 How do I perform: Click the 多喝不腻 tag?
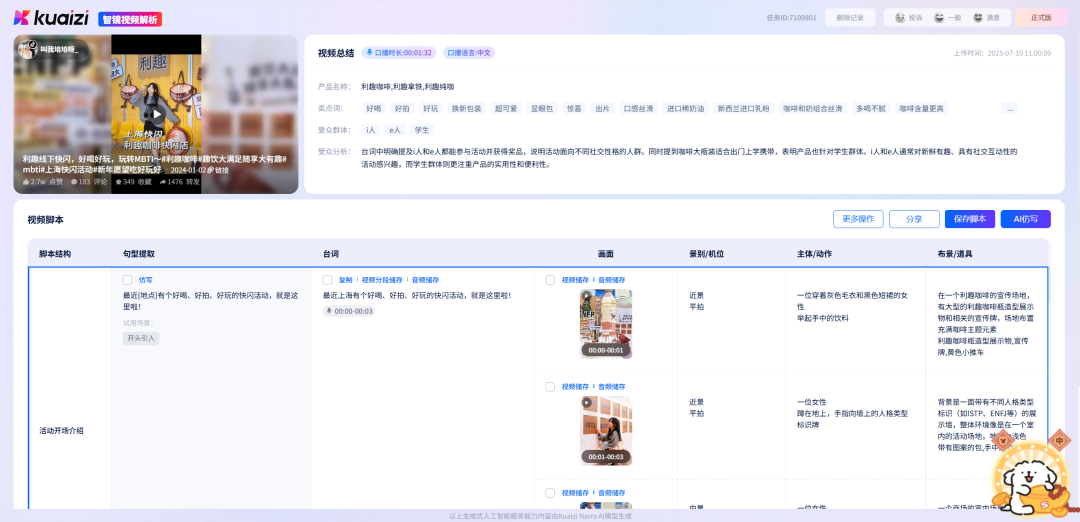coord(871,109)
